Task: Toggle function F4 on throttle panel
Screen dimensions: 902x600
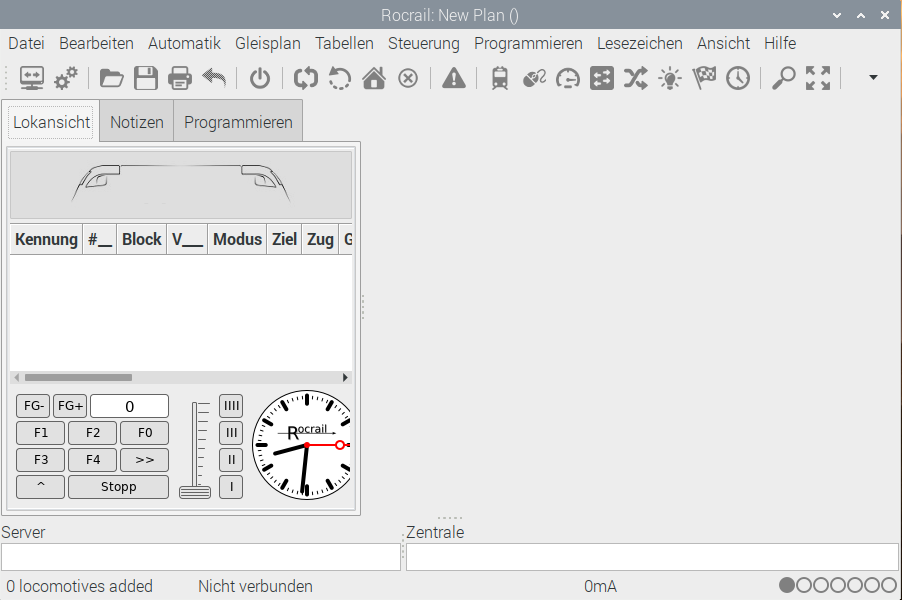Action: 92,460
